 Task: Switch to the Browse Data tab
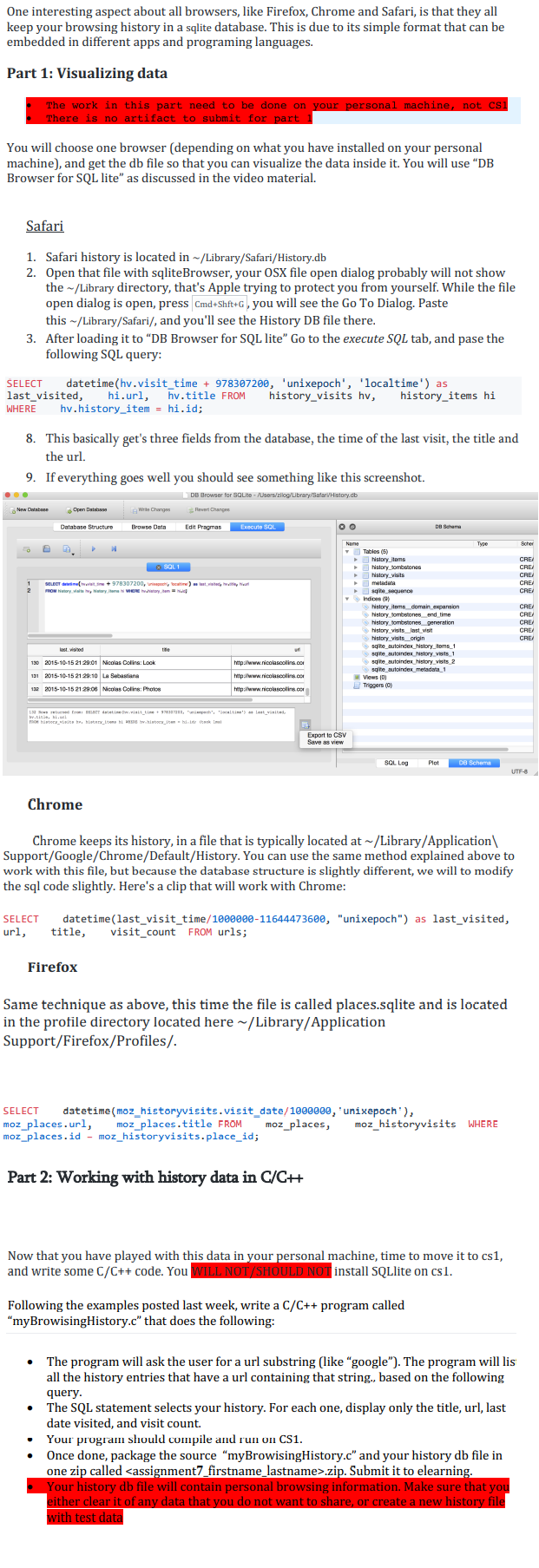(148, 527)
